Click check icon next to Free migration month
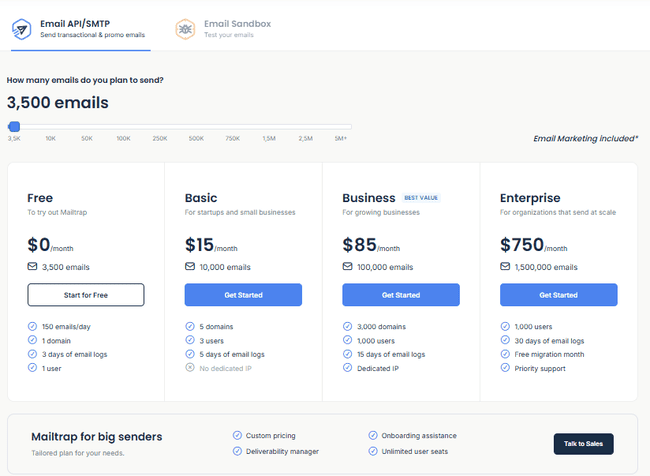Image resolution: width=650 pixels, height=476 pixels. tap(505, 354)
